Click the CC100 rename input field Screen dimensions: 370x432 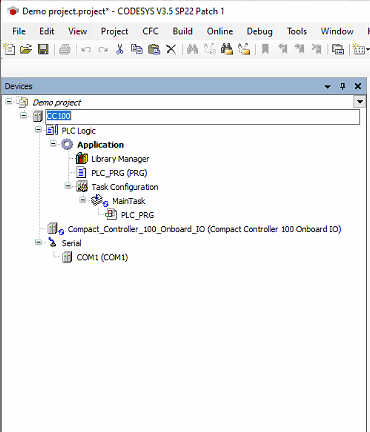point(202,116)
